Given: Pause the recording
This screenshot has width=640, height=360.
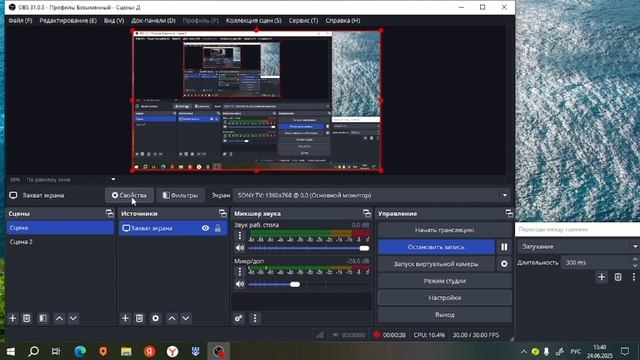Looking at the screenshot, I should (504, 247).
